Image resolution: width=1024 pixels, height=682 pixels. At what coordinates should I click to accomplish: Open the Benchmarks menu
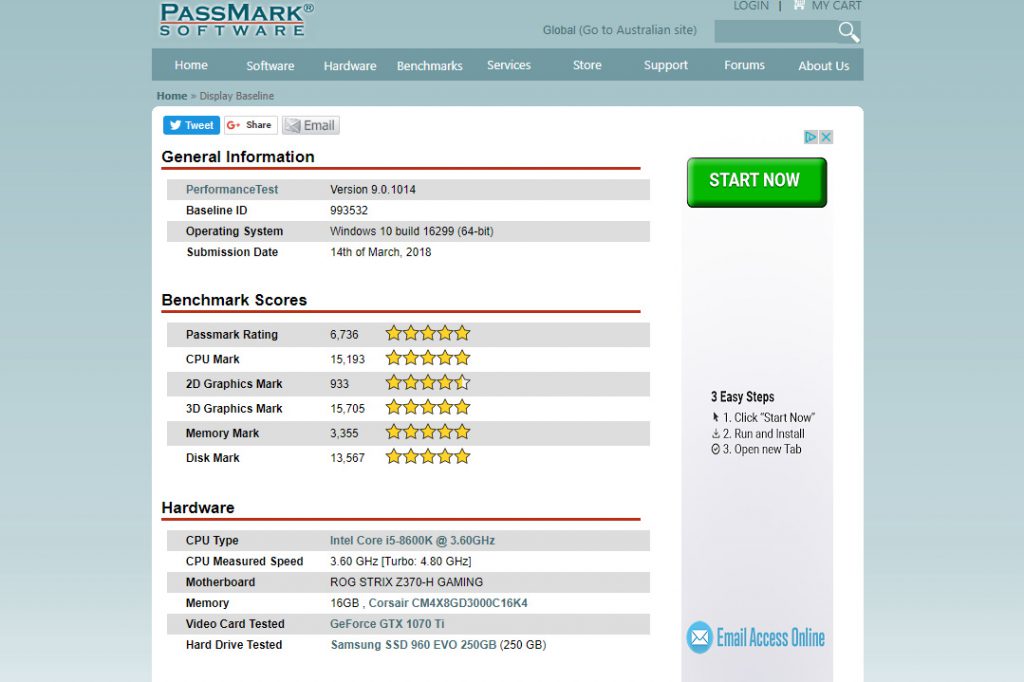pos(430,65)
